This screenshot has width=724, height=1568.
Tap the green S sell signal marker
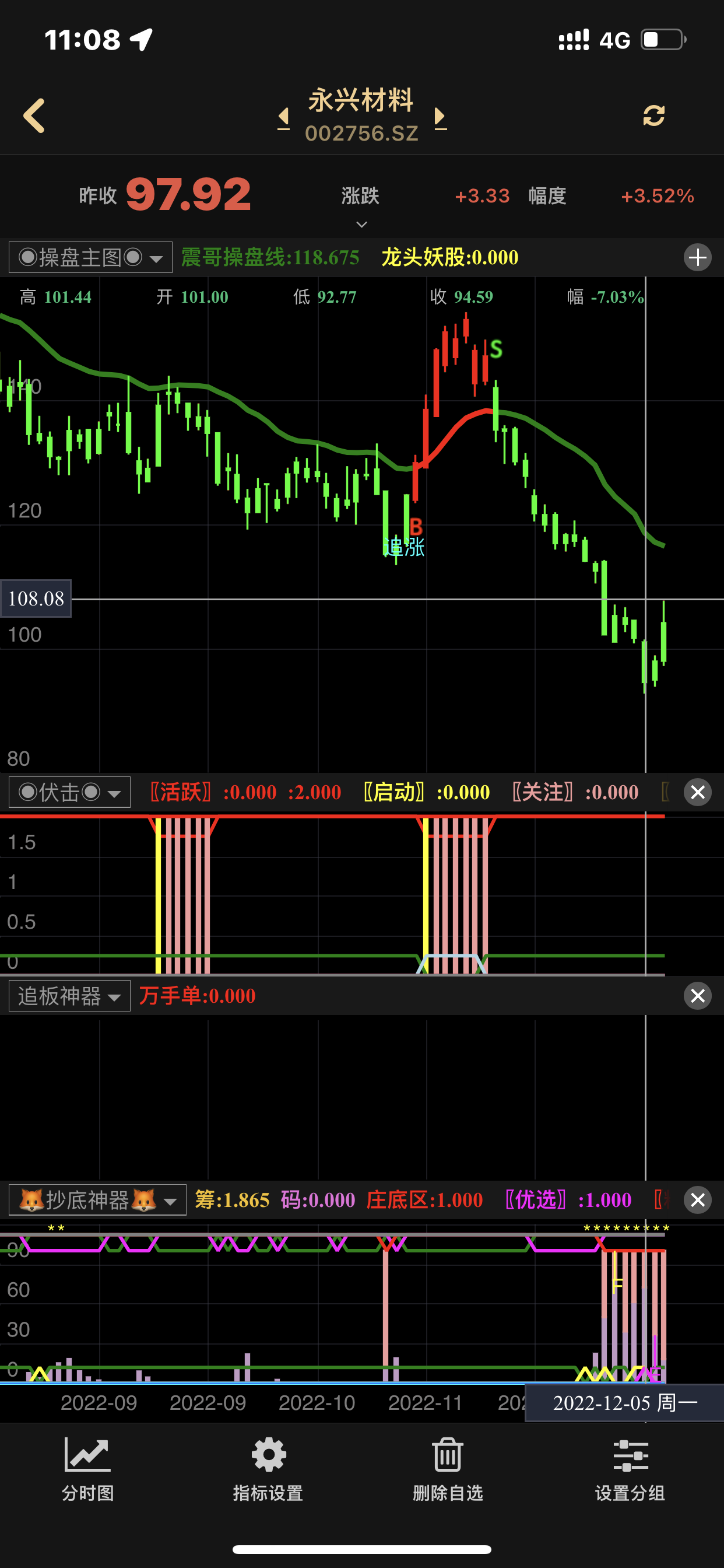496,349
